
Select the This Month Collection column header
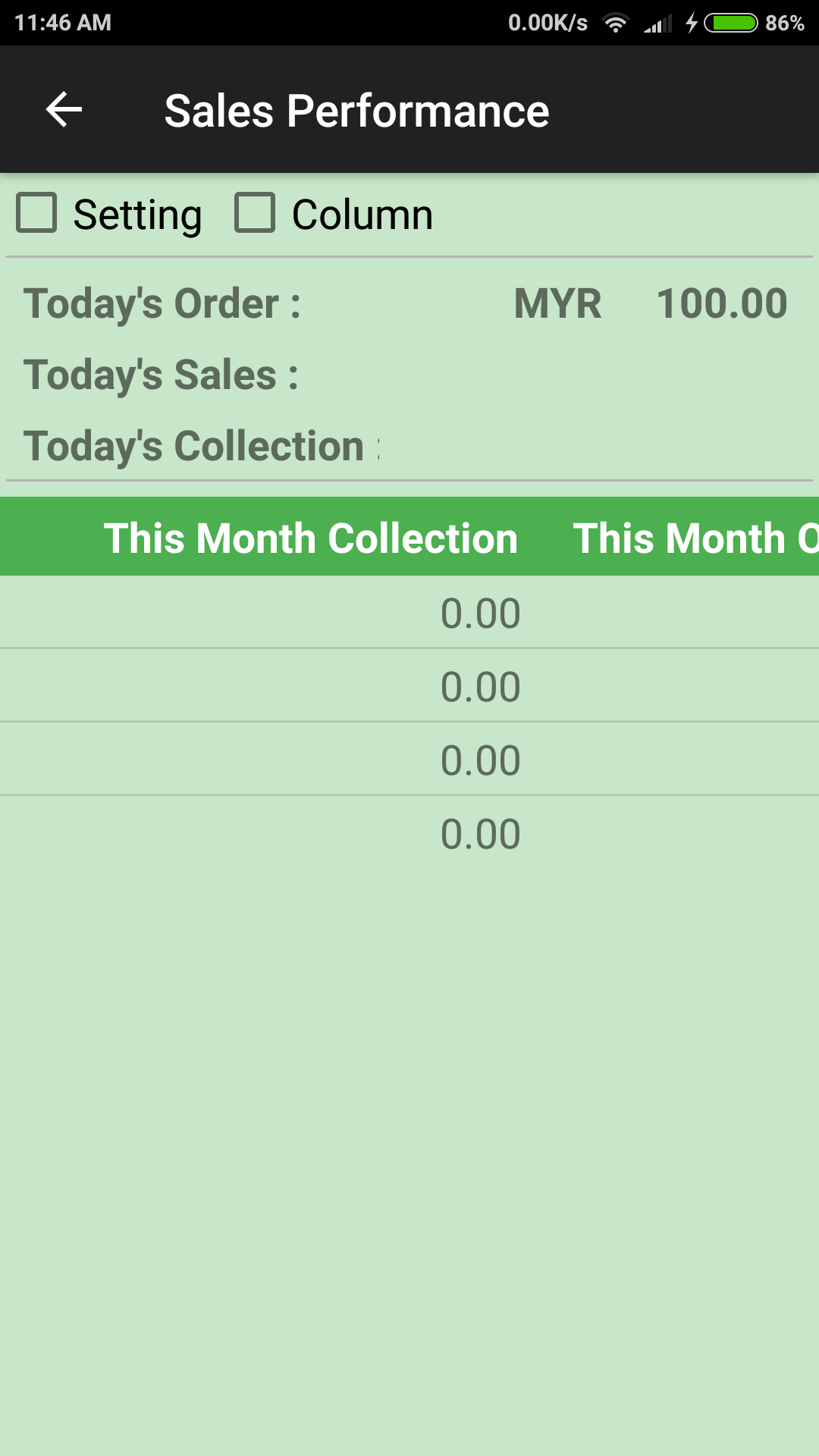310,538
